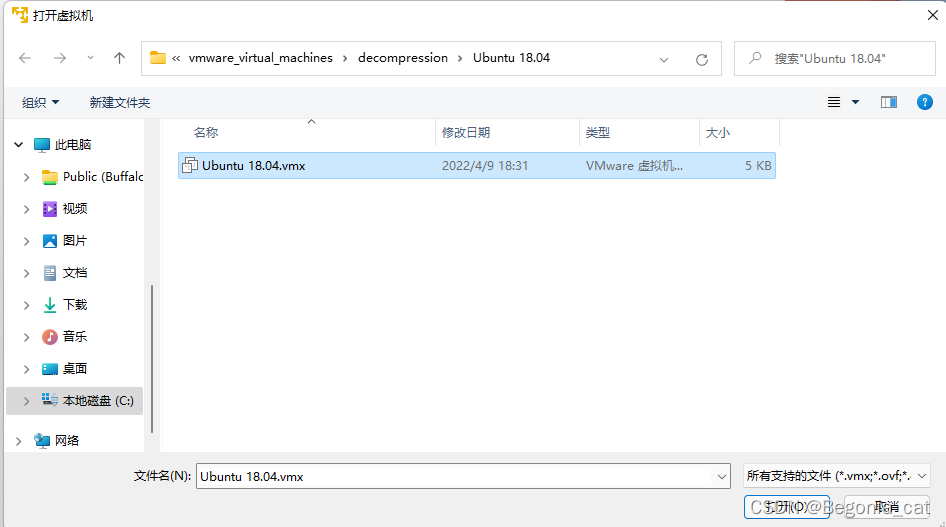Show hidden path segments chevron
The height and width of the screenshot is (527, 946).
pyautogui.click(x=176, y=58)
